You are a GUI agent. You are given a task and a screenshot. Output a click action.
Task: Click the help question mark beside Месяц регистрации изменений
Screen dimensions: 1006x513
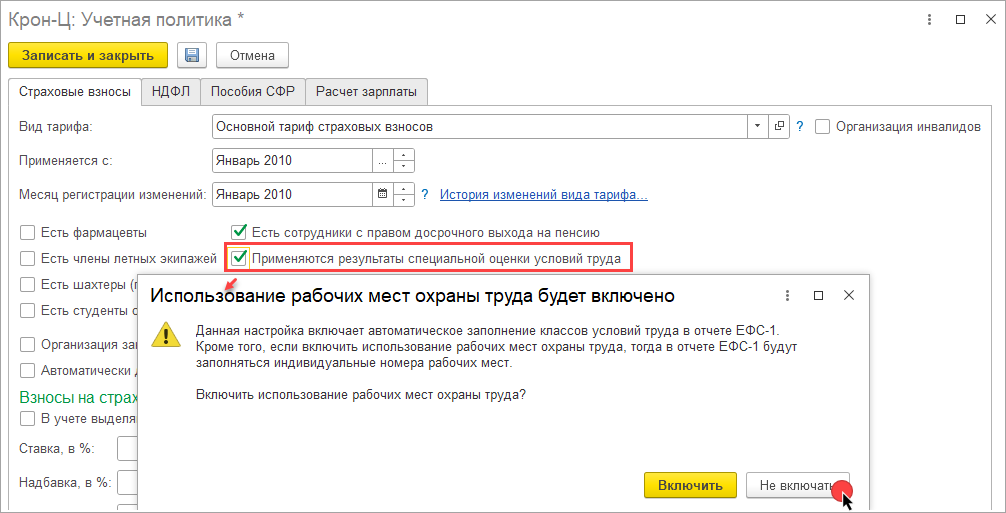point(424,194)
